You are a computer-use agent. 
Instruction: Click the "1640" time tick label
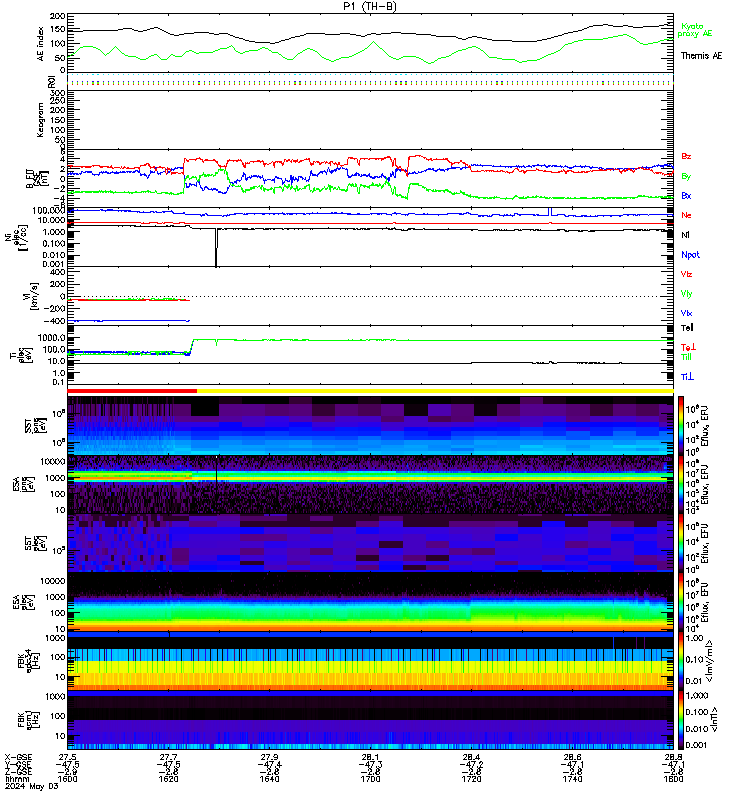269,779
